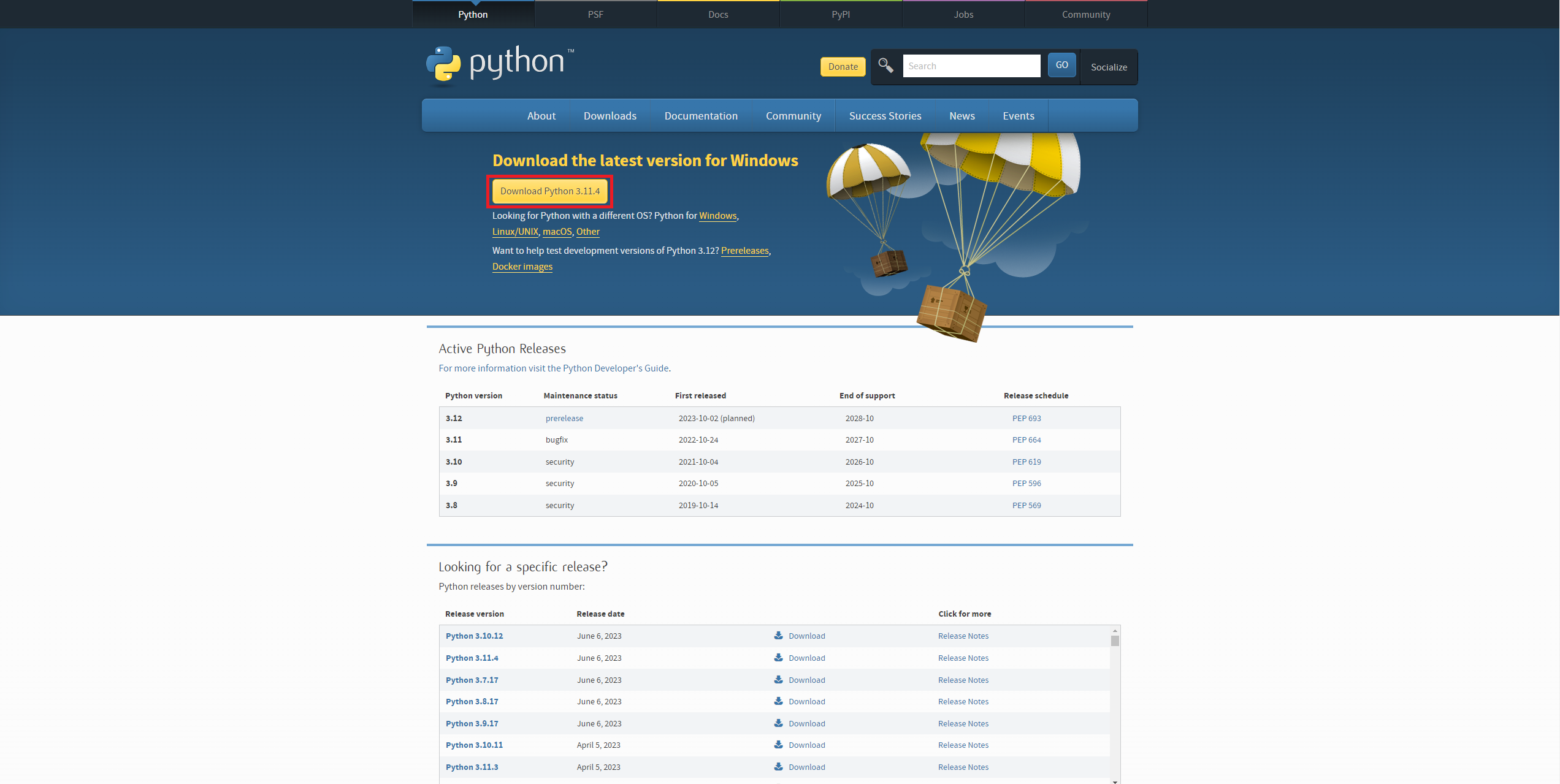
Task: Expand the Socialize dropdown
Action: pyautogui.click(x=1109, y=67)
